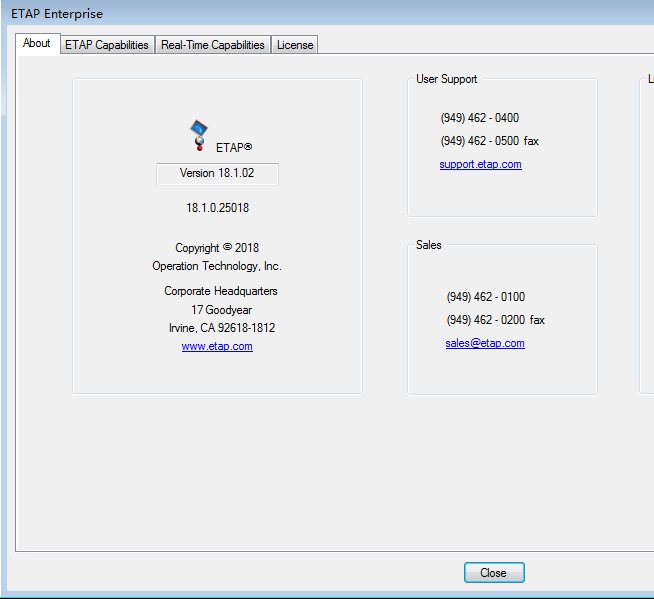Click the Sales group label
Viewport: 654px width, 599px height.
point(428,245)
